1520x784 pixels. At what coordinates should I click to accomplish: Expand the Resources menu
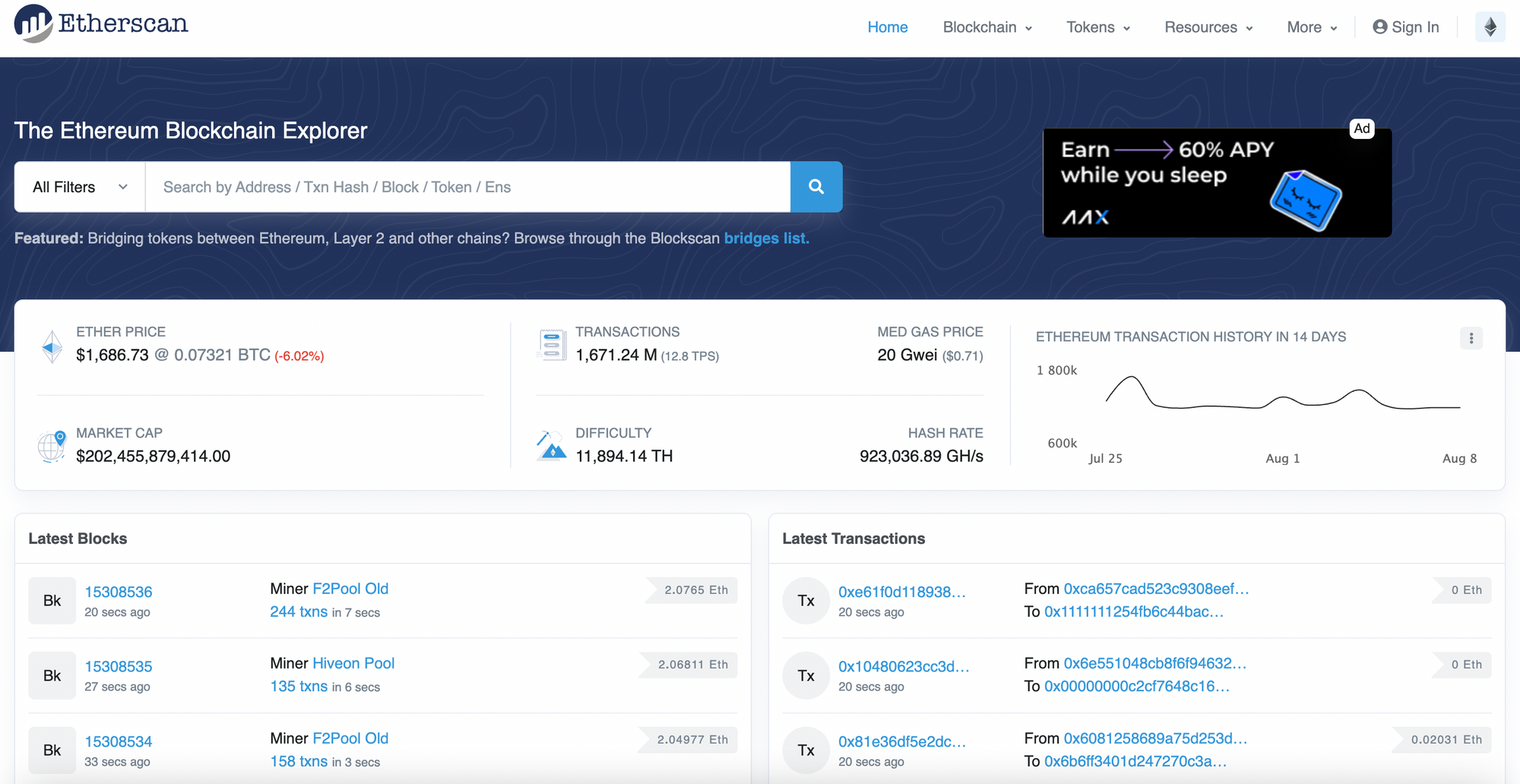(1208, 27)
